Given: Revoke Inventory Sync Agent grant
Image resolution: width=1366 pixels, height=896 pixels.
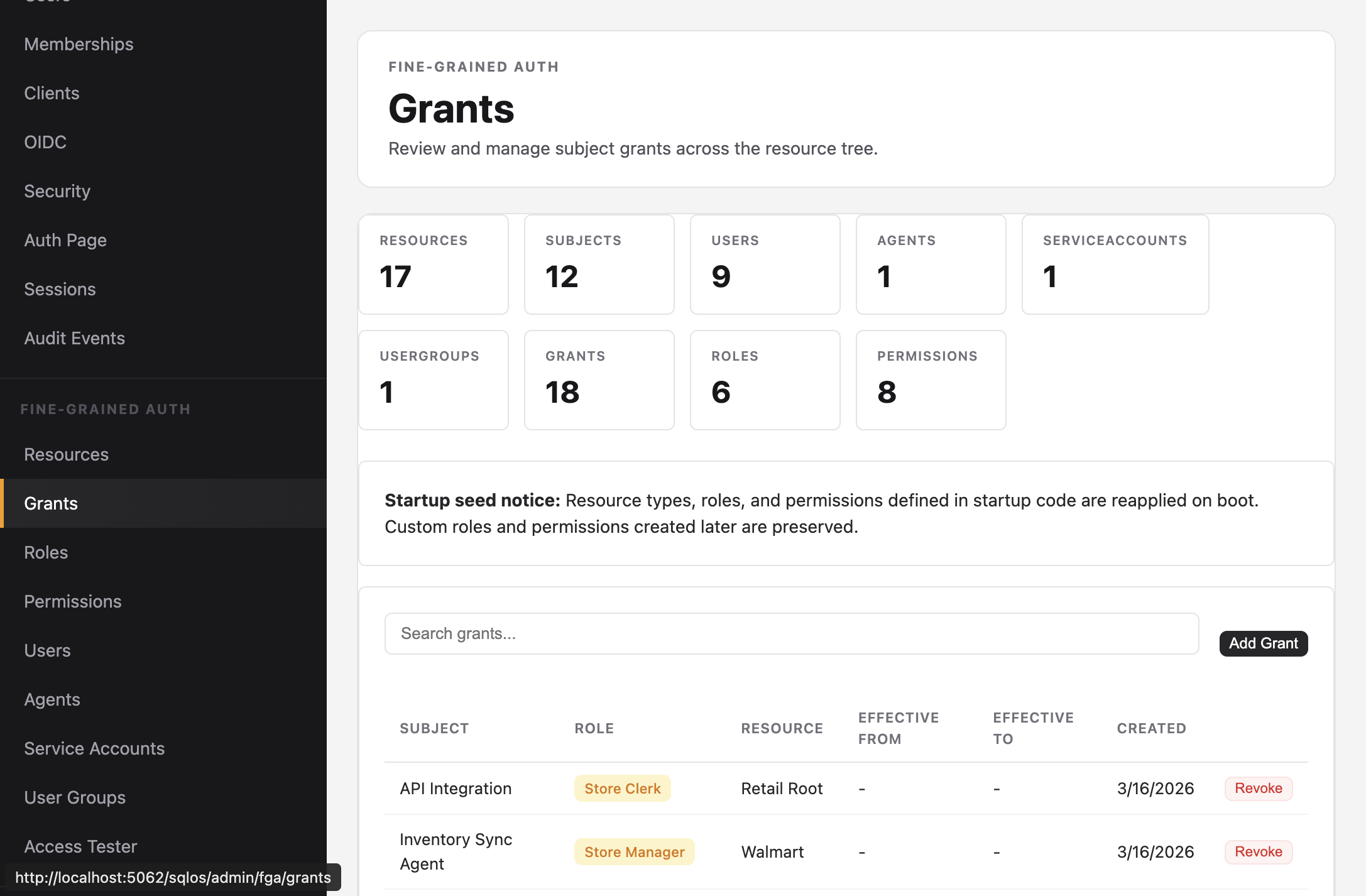Looking at the screenshot, I should coord(1258,852).
